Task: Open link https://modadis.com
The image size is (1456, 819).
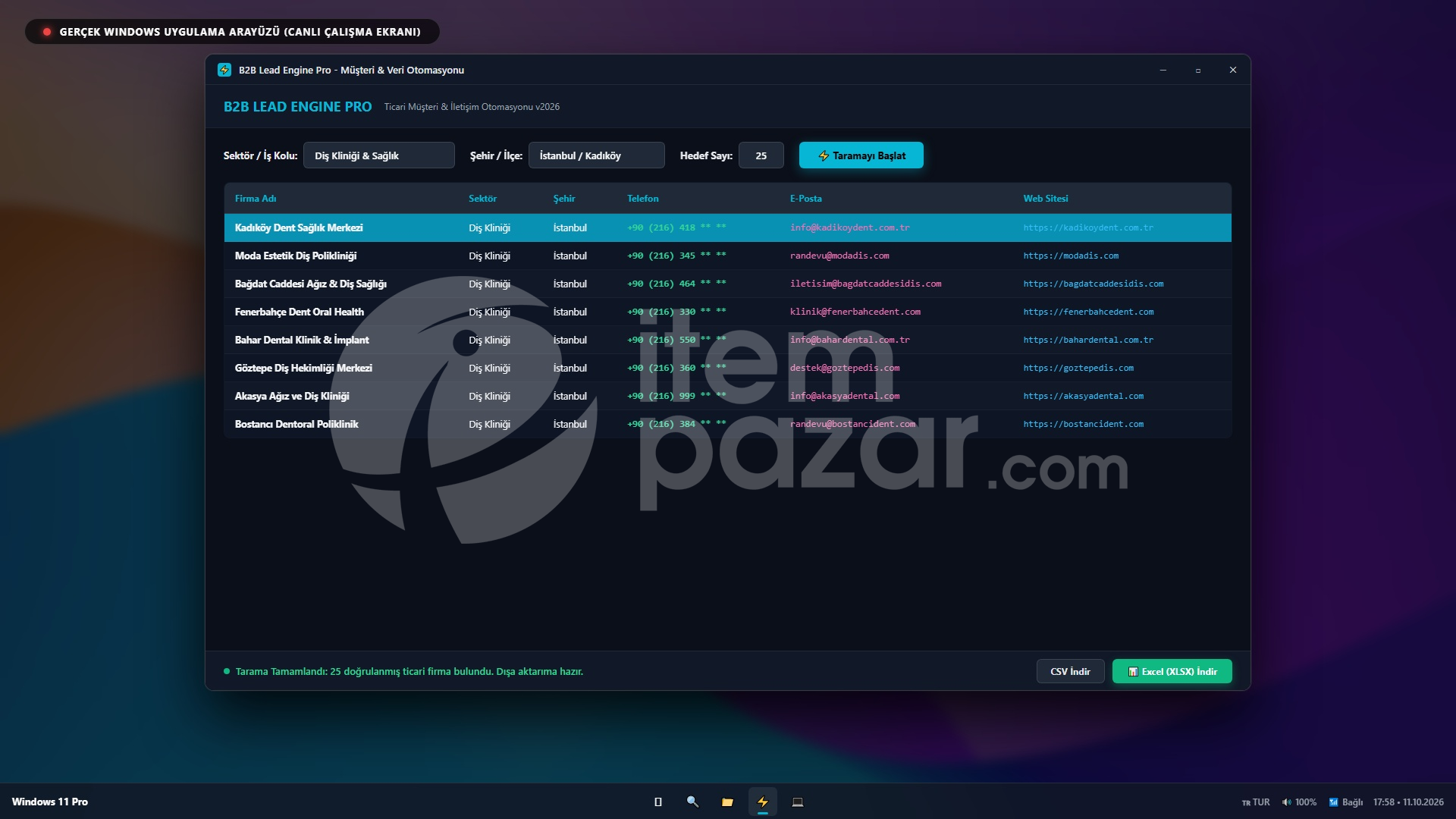Action: coord(1070,256)
